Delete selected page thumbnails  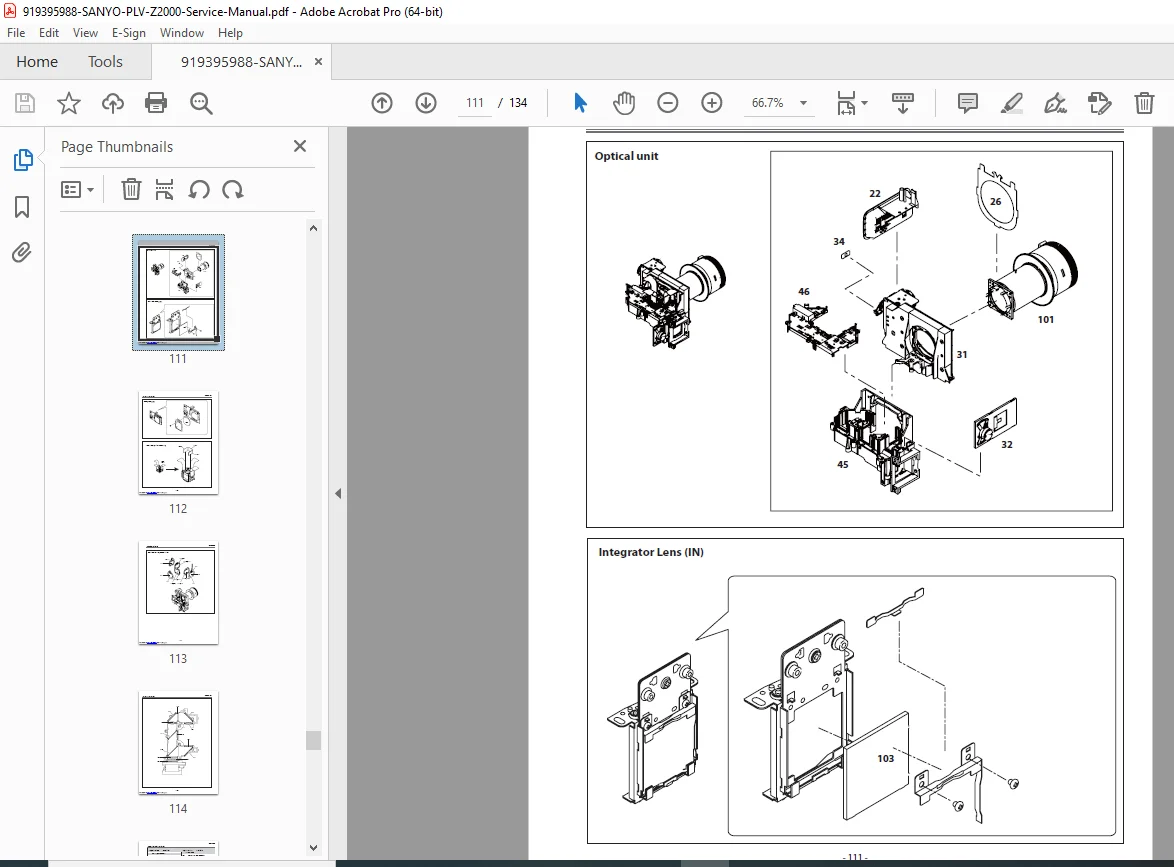131,189
